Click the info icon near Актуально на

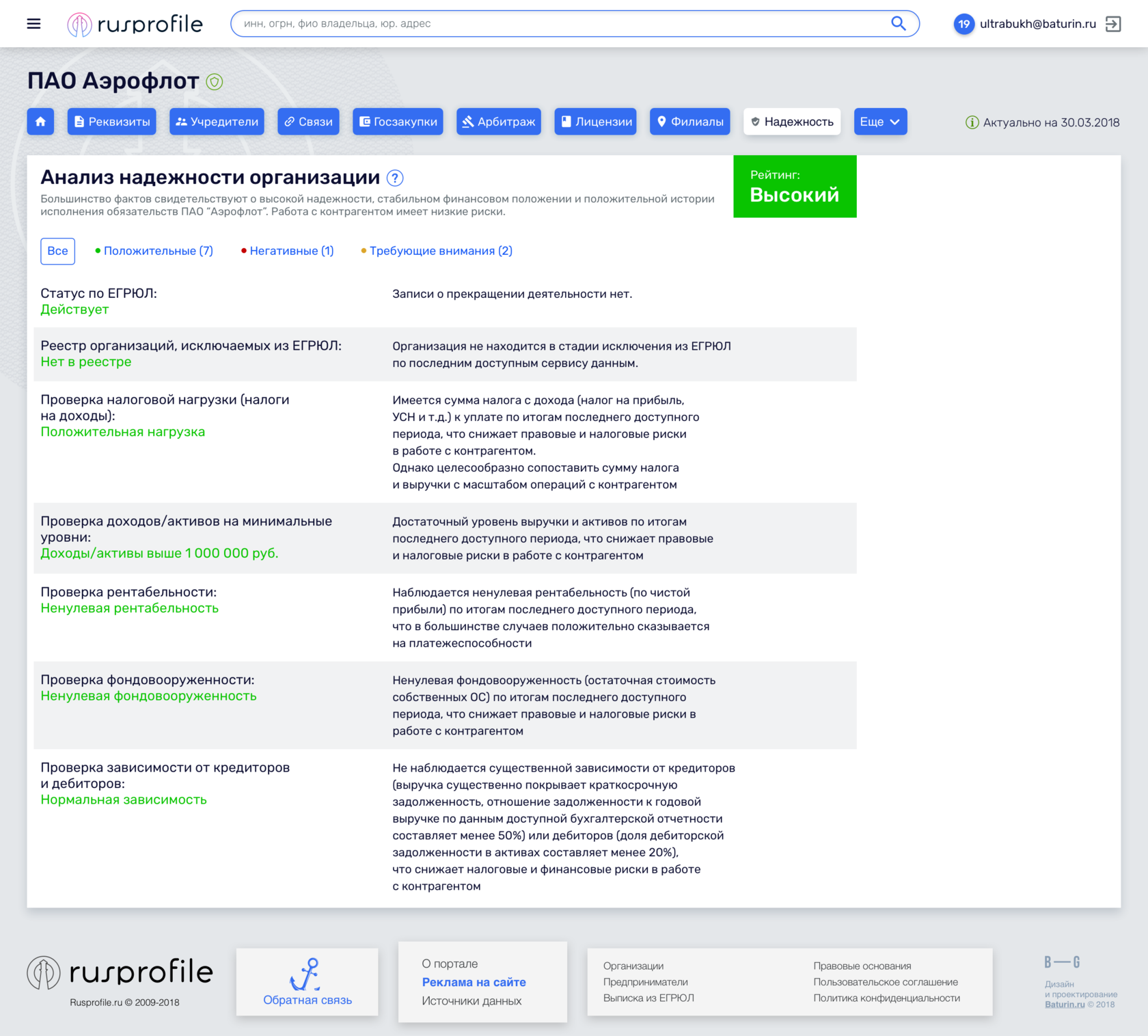[x=972, y=122]
